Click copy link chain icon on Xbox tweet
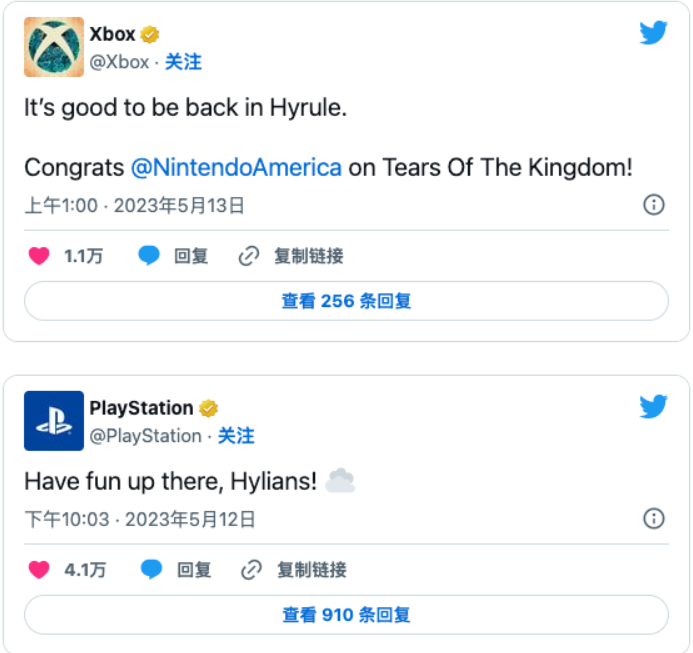 249,256
